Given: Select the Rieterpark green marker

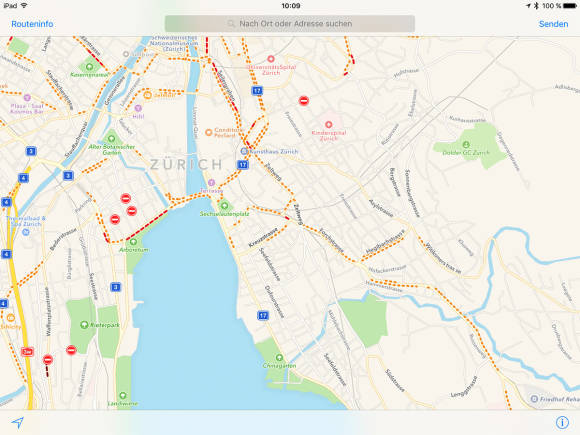Looking at the screenshot, I should [x=84, y=325].
